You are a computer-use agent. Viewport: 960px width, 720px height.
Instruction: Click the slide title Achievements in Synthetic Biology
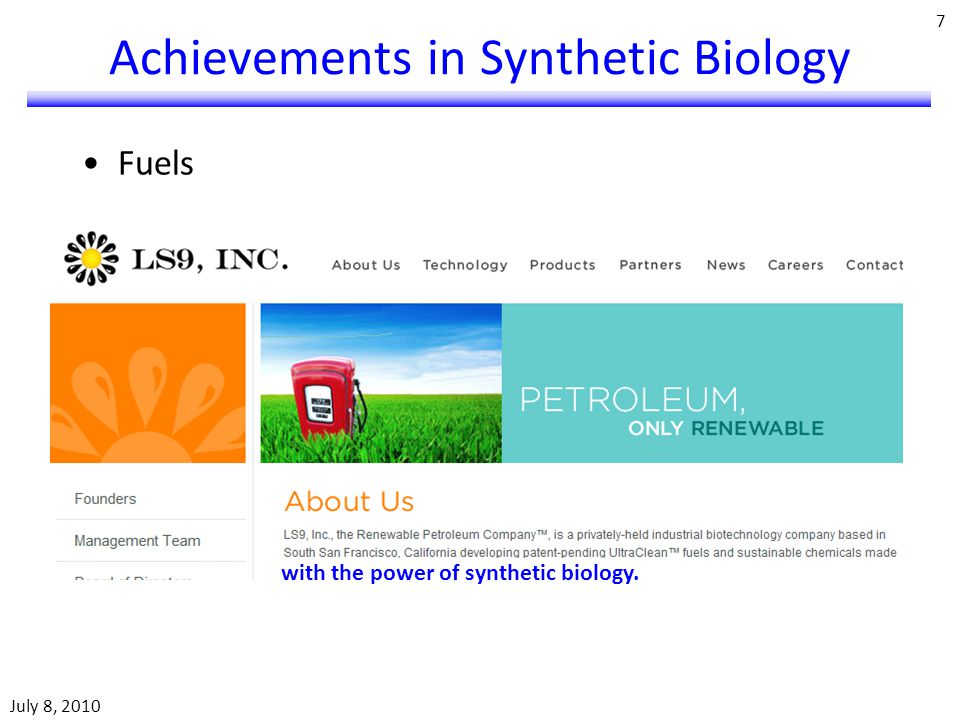pos(479,59)
